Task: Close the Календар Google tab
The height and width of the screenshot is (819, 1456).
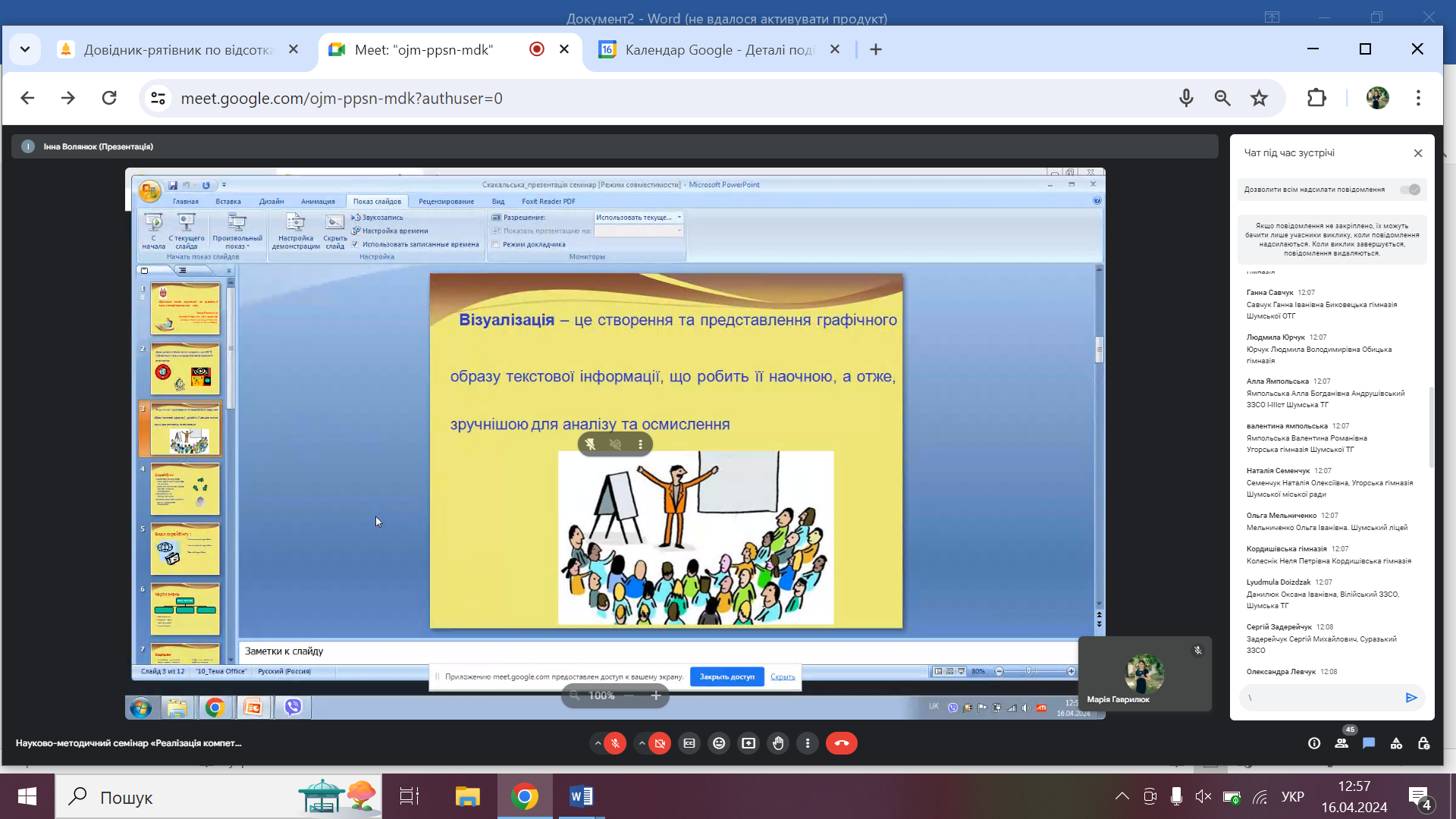Action: (x=835, y=49)
